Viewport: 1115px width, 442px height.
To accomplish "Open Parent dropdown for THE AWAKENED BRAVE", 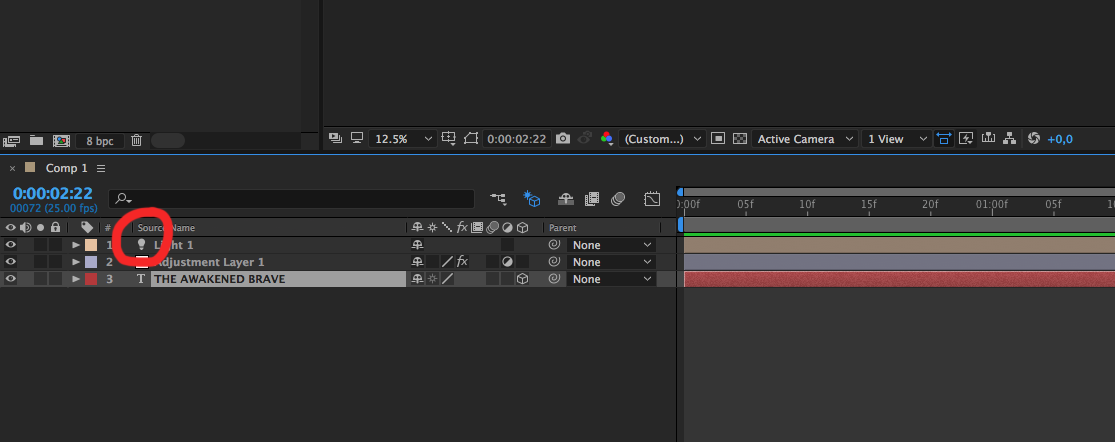I will [x=612, y=279].
